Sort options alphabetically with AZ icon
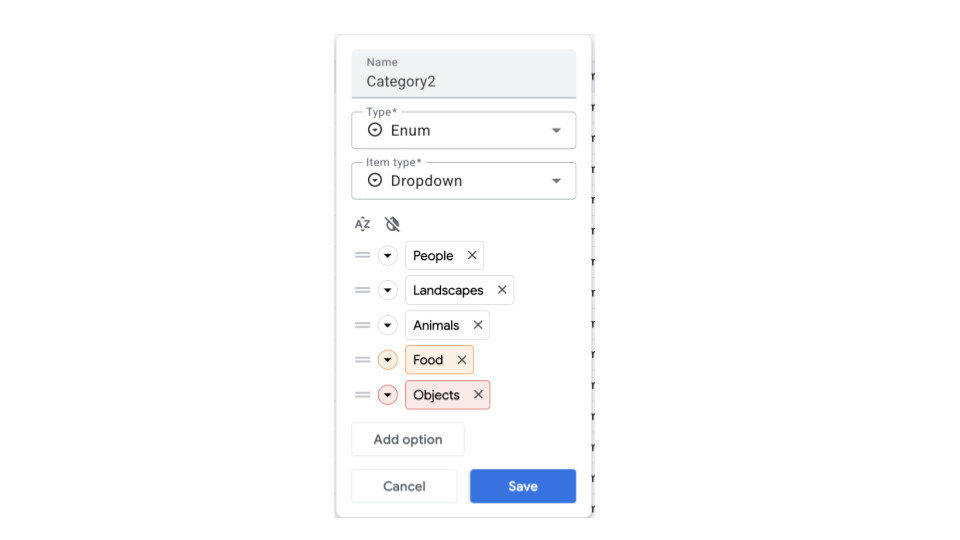Image resolution: width=960 pixels, height=540 pixels. 362,224
